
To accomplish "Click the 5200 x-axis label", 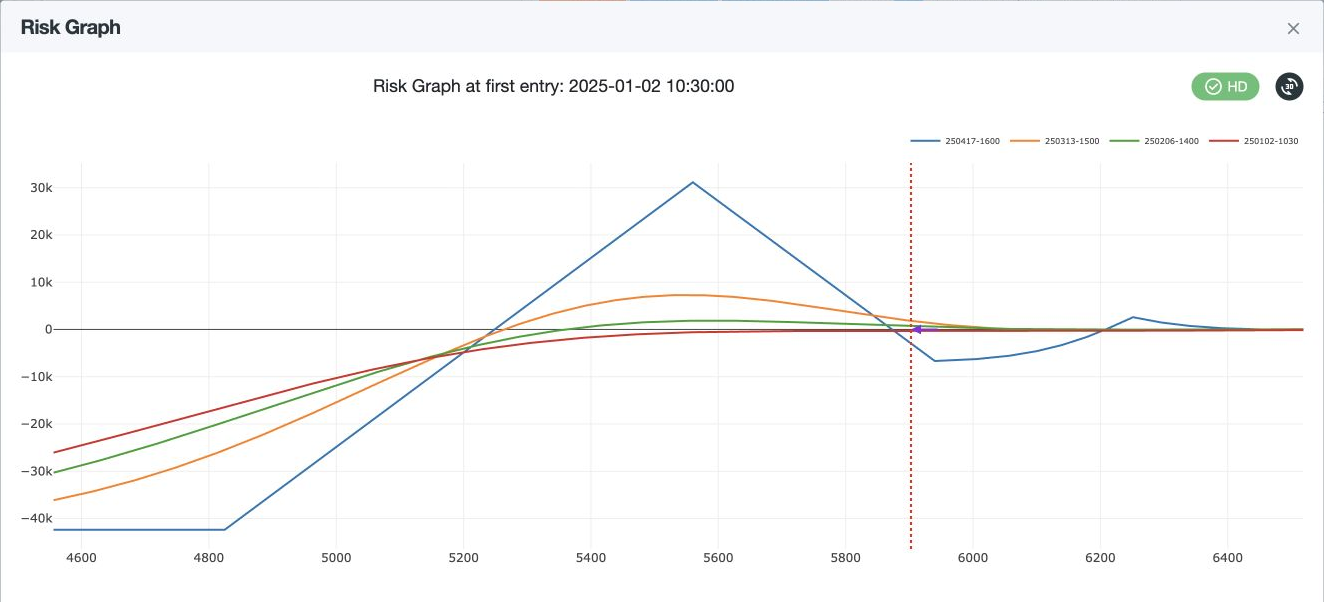I will click(x=464, y=558).
